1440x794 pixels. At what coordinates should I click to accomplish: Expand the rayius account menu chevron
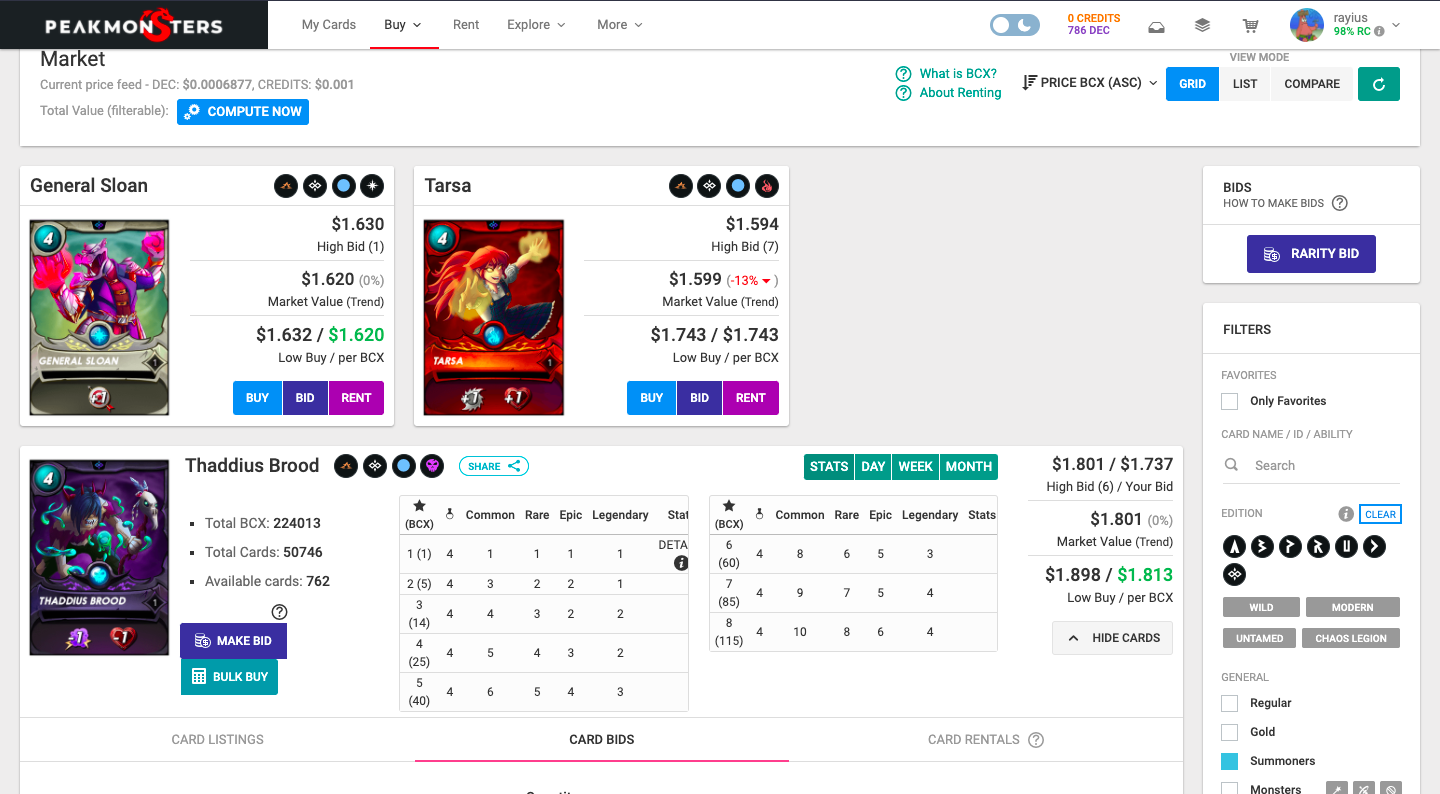pyautogui.click(x=1396, y=25)
